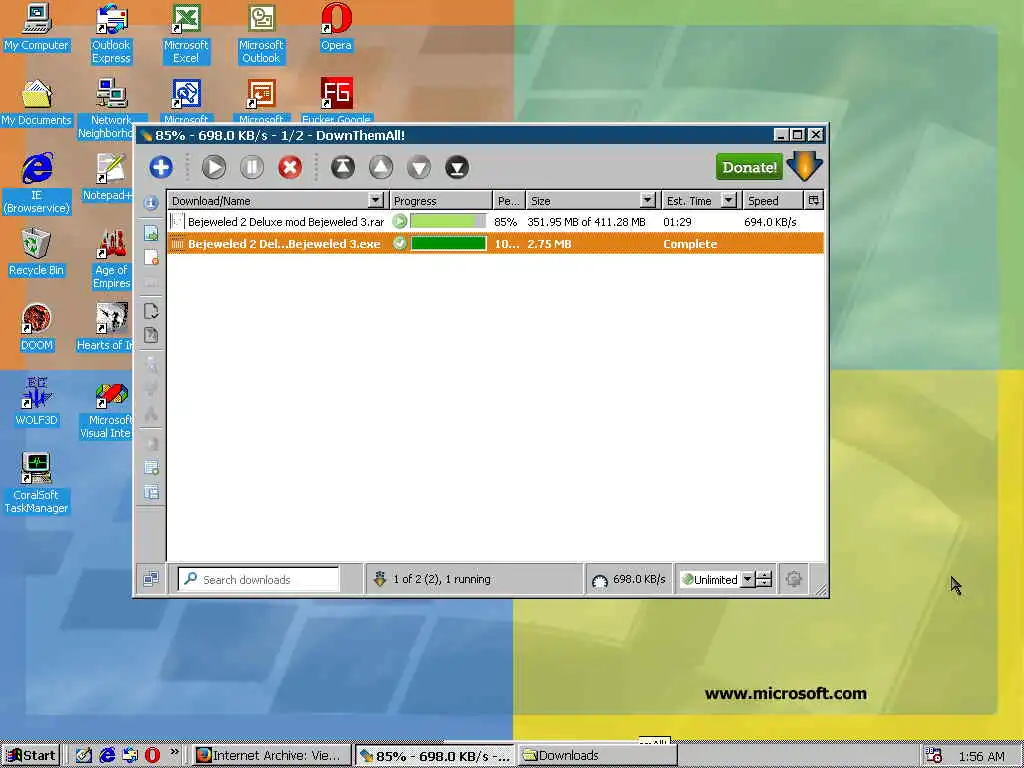Toggle sidebar using bottom-left status bar icon
Screen dimensions: 1024x768
tap(151, 579)
